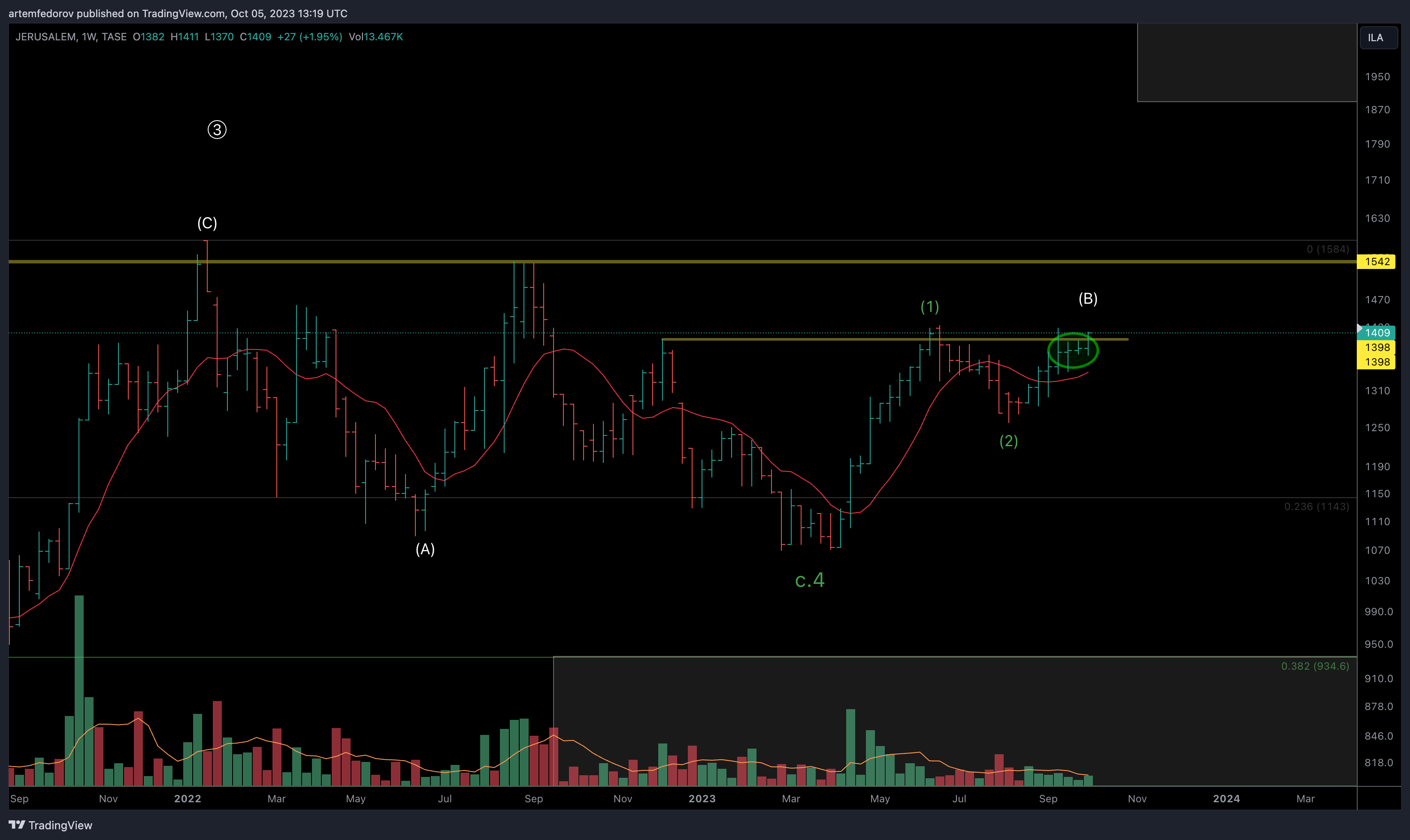Click the L1370 low value
1410x840 pixels.
click(219, 37)
